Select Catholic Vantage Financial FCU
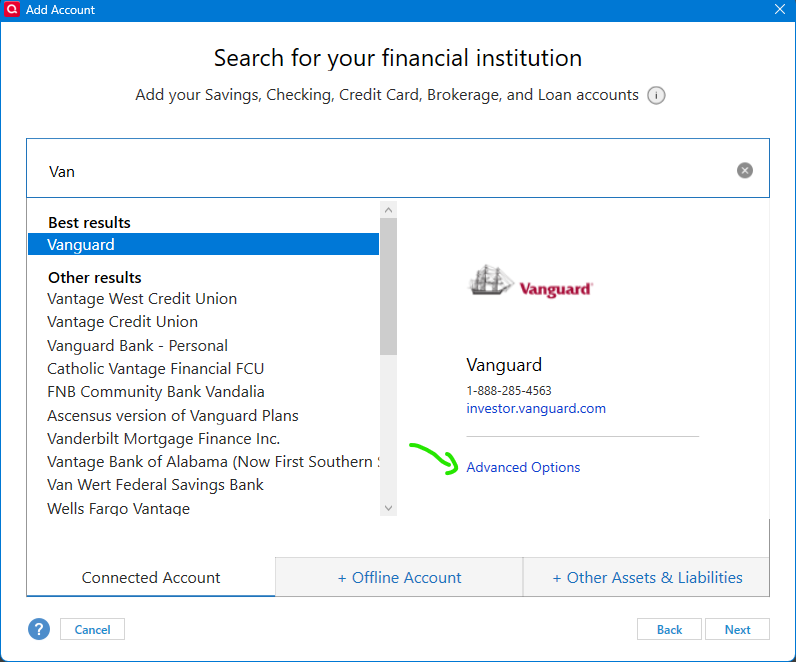The width and height of the screenshot is (796, 662). pos(155,369)
